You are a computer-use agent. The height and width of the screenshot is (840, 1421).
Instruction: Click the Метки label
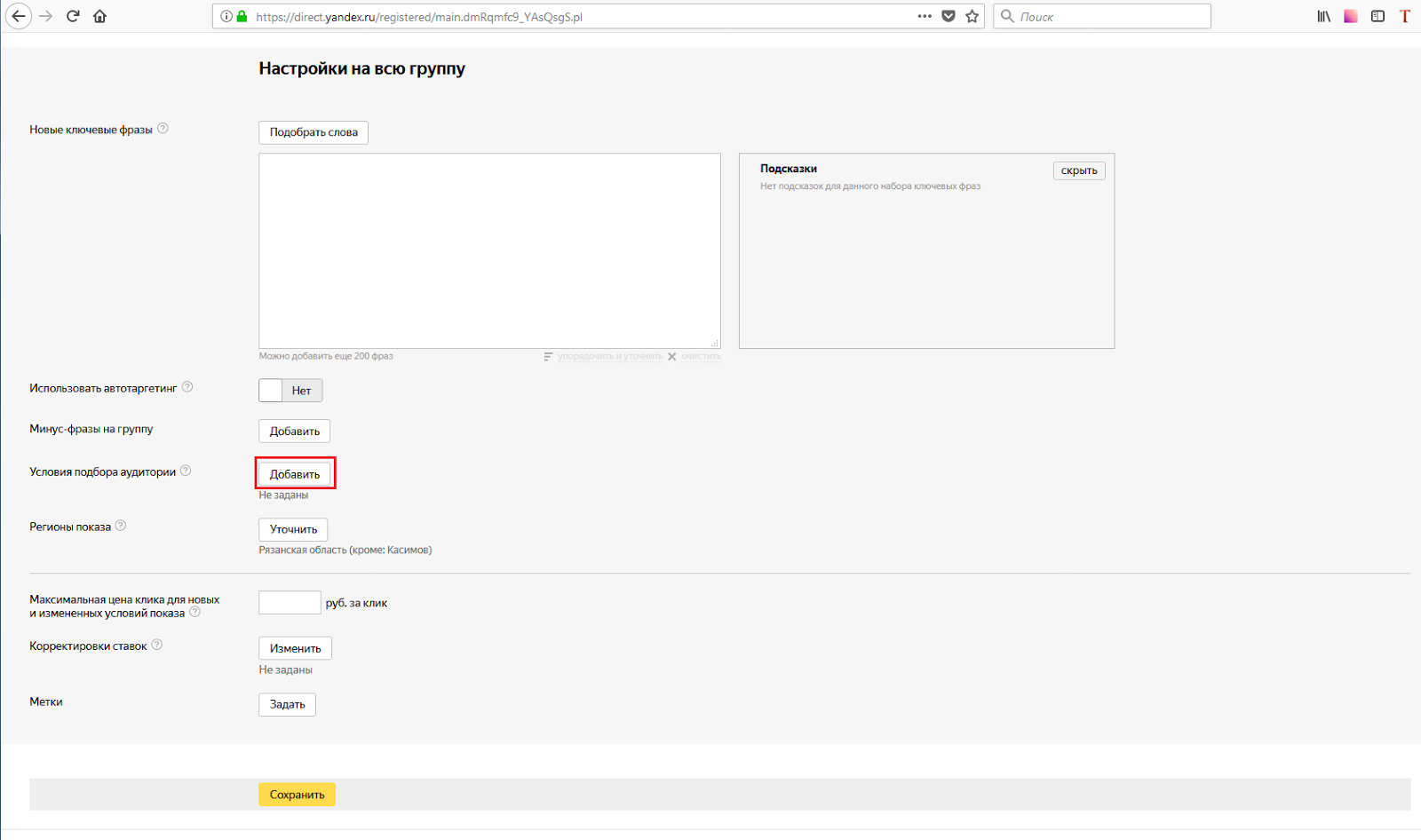pyautogui.click(x=46, y=701)
